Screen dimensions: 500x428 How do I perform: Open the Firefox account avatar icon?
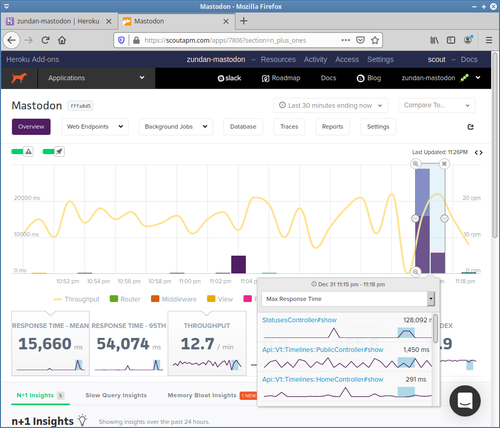point(468,40)
